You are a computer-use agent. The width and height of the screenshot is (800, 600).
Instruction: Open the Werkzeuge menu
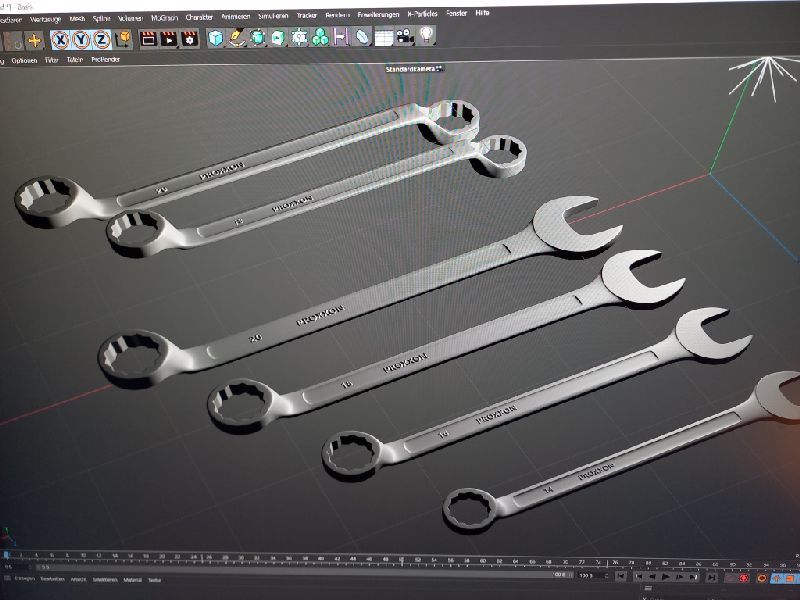point(45,20)
